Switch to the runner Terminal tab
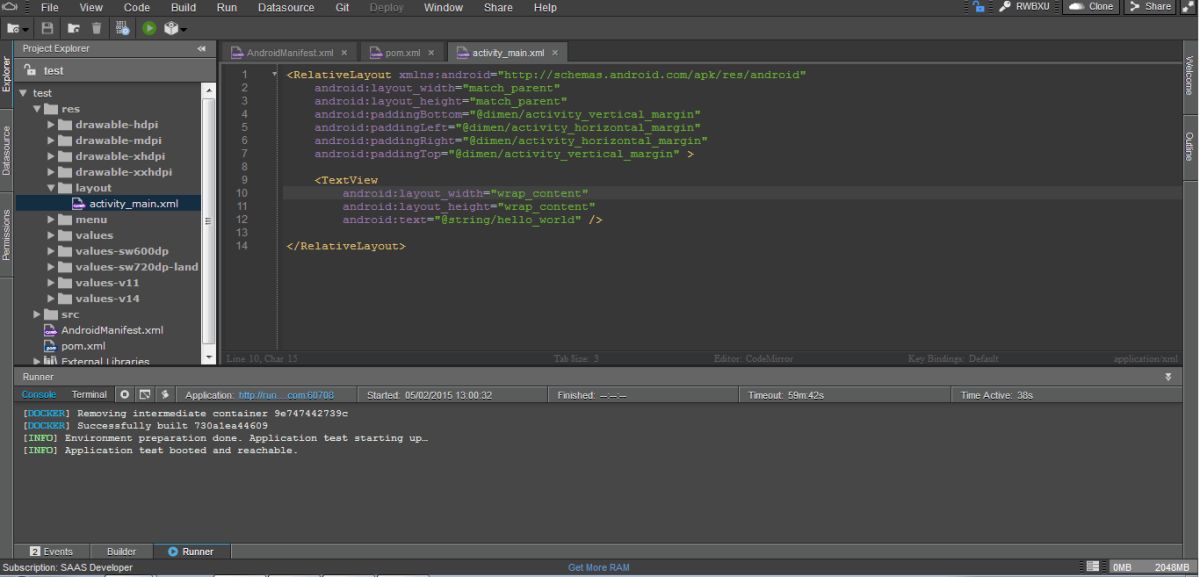 click(x=89, y=395)
